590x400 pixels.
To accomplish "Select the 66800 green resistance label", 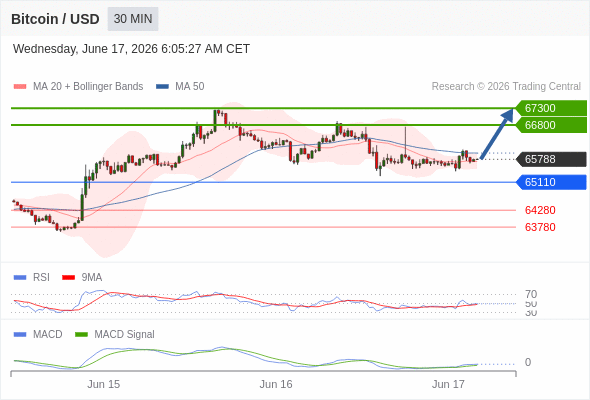I will click(551, 125).
